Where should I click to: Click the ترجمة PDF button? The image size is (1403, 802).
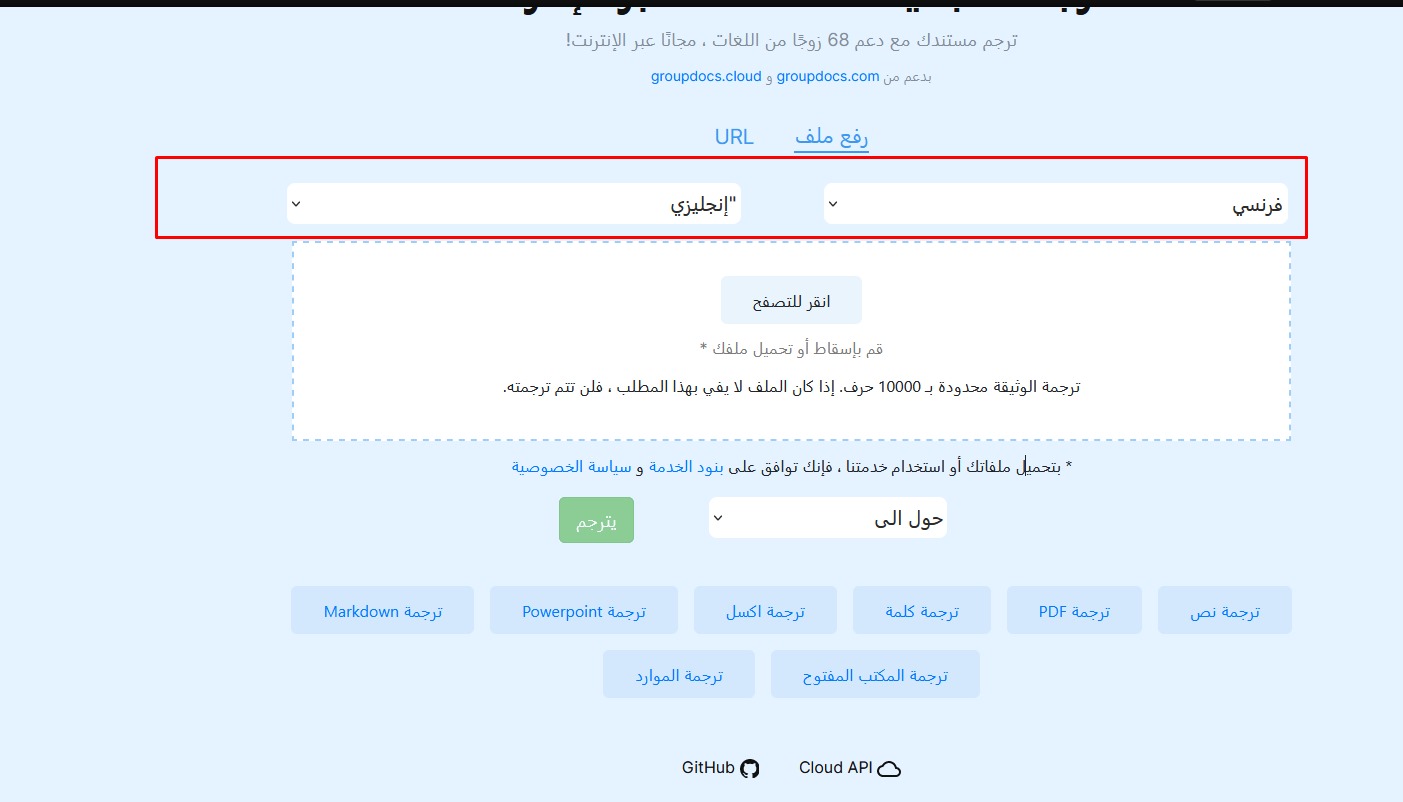click(1074, 611)
